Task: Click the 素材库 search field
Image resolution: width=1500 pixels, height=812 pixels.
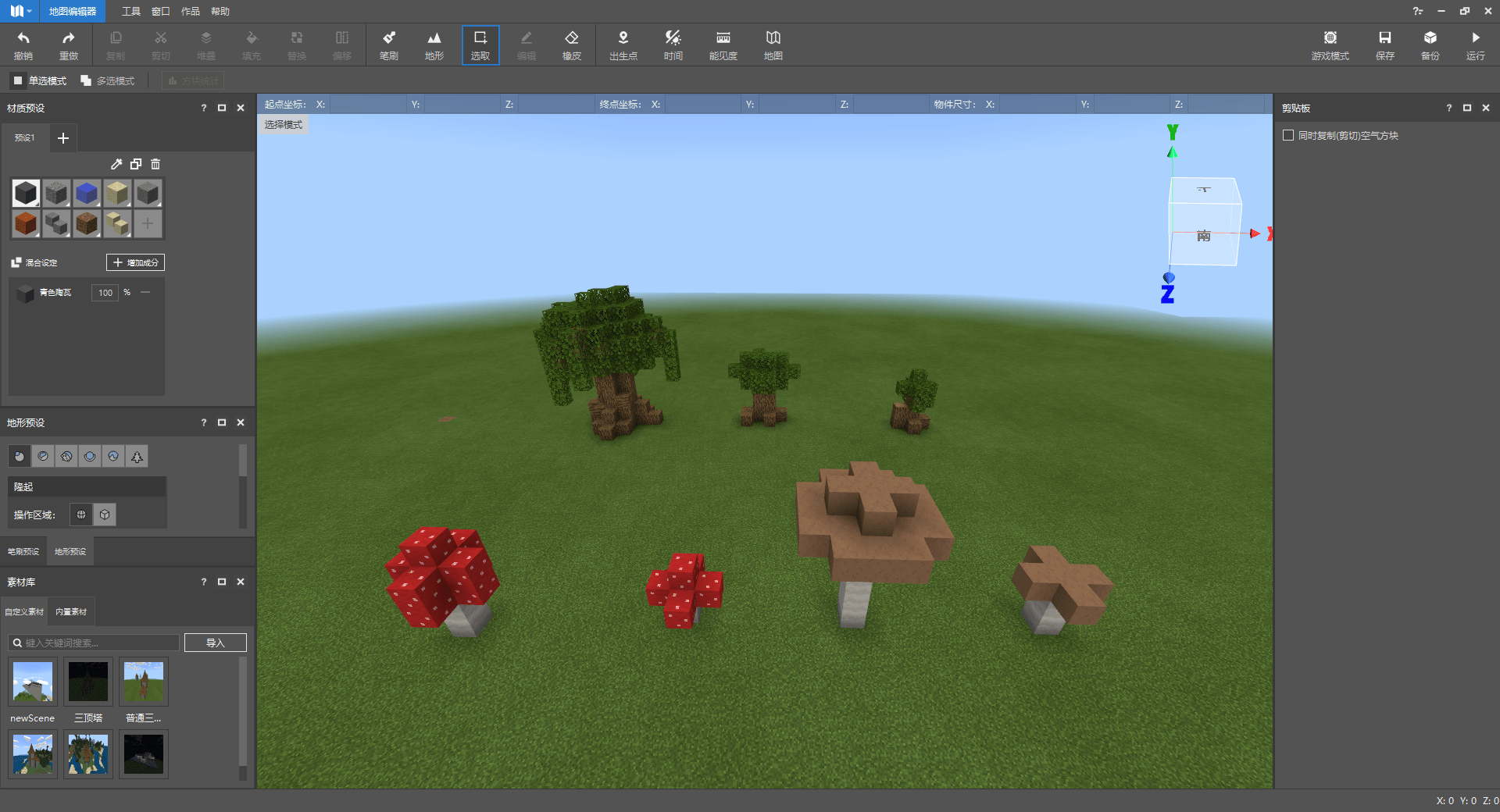Action: click(x=94, y=643)
